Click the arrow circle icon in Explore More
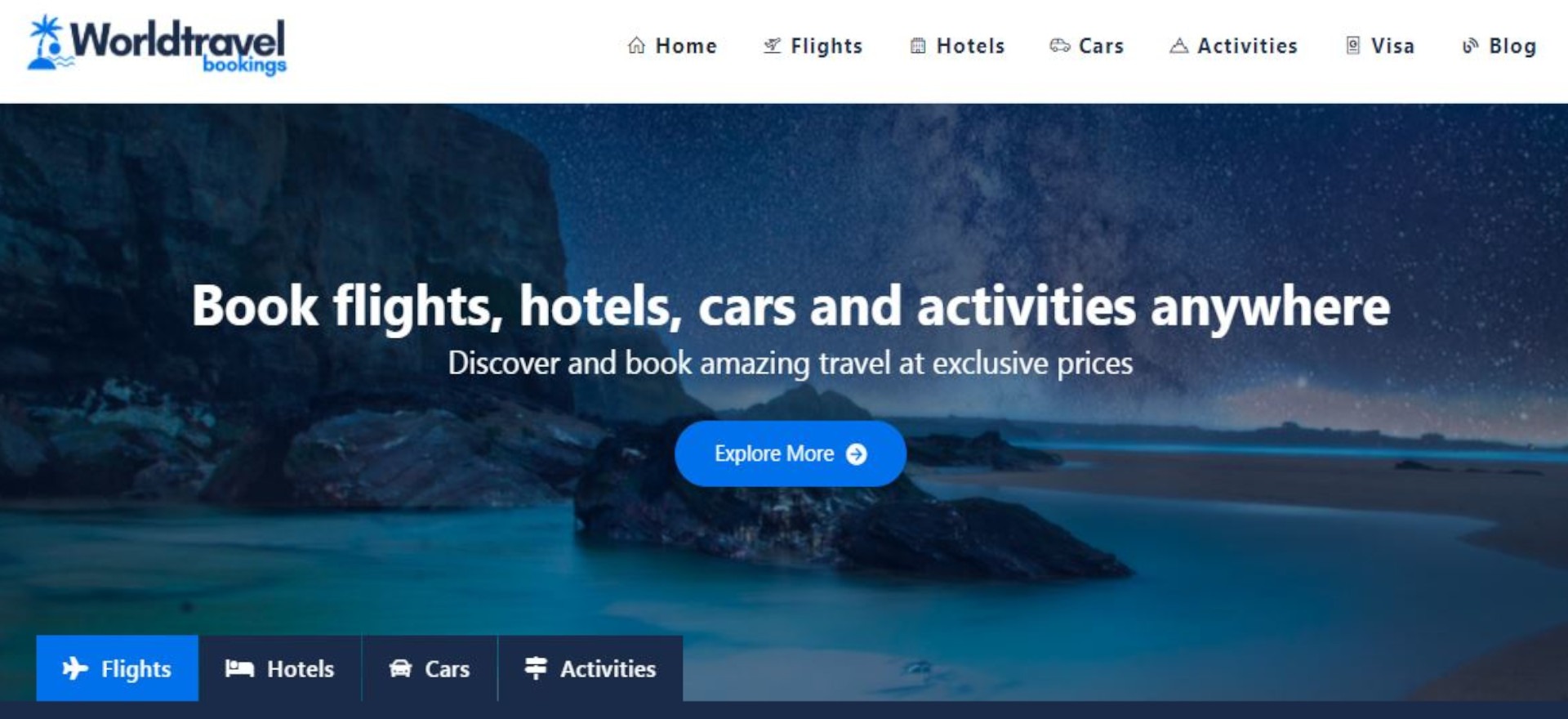This screenshot has height=719, width=1568. pyautogui.click(x=856, y=454)
